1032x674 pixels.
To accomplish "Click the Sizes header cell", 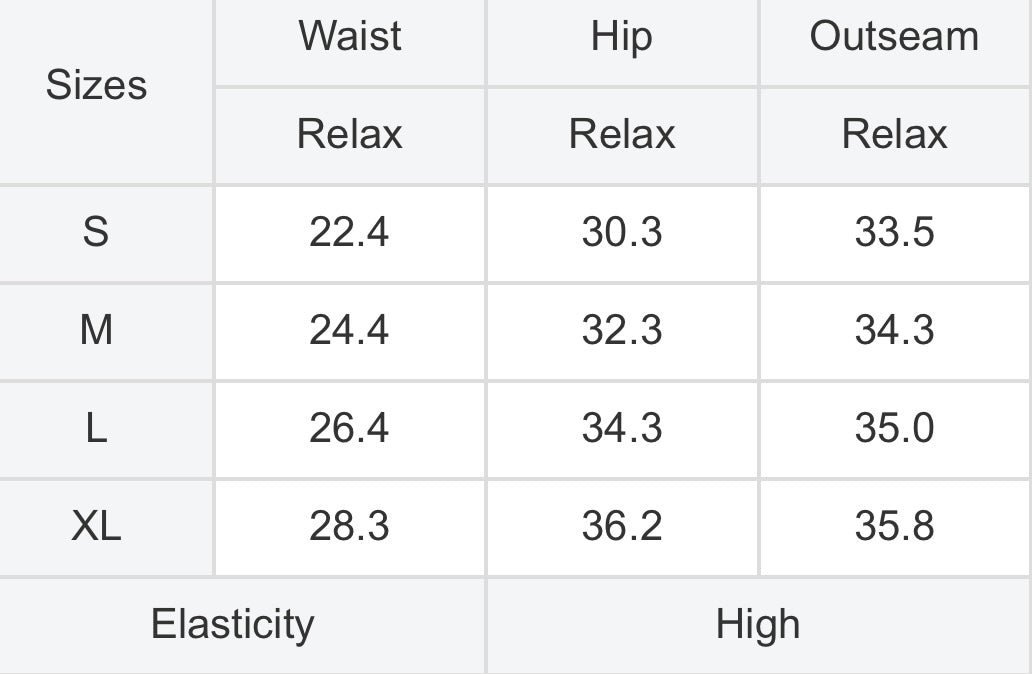I will (96, 86).
